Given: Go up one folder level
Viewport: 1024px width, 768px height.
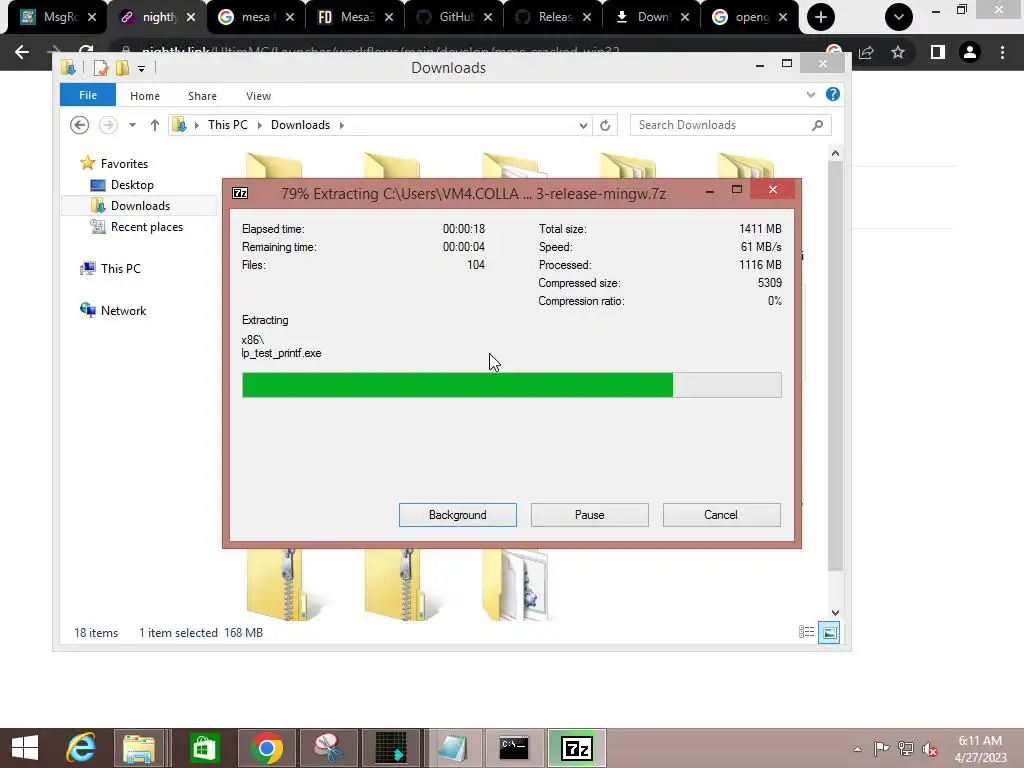Looking at the screenshot, I should 155,125.
